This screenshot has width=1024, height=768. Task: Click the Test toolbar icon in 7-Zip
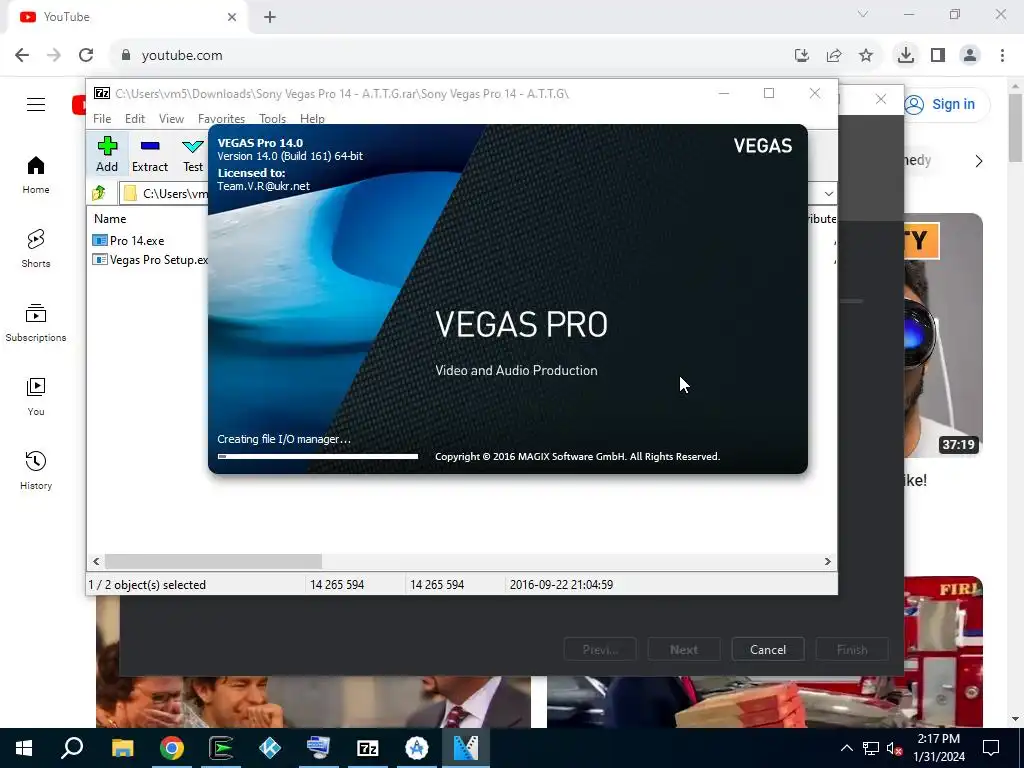point(193,154)
